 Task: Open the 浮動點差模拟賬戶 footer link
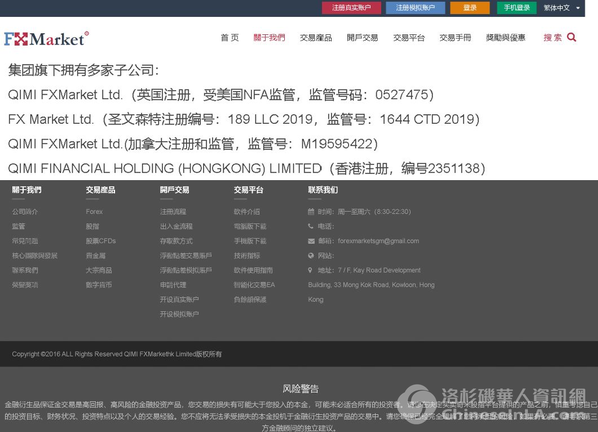coord(186,270)
